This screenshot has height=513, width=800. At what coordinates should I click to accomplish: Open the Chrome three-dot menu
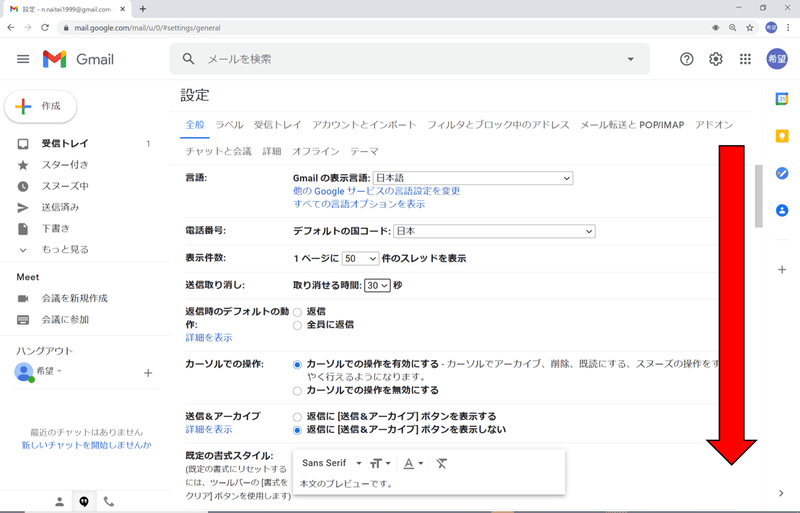[x=788, y=28]
